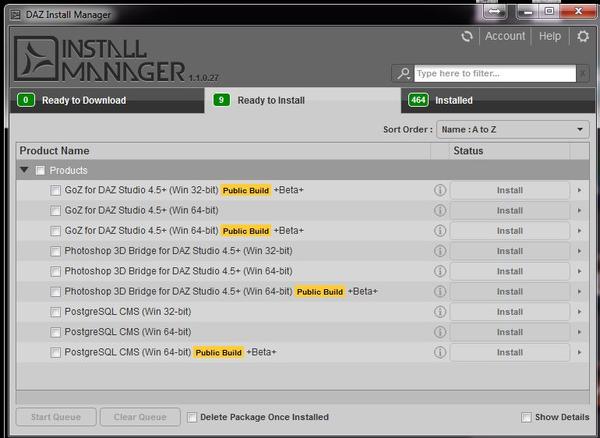The image size is (600, 438).
Task: Install PostgreSQL CMS Win 64-bit non-beta
Action: pyautogui.click(x=510, y=332)
